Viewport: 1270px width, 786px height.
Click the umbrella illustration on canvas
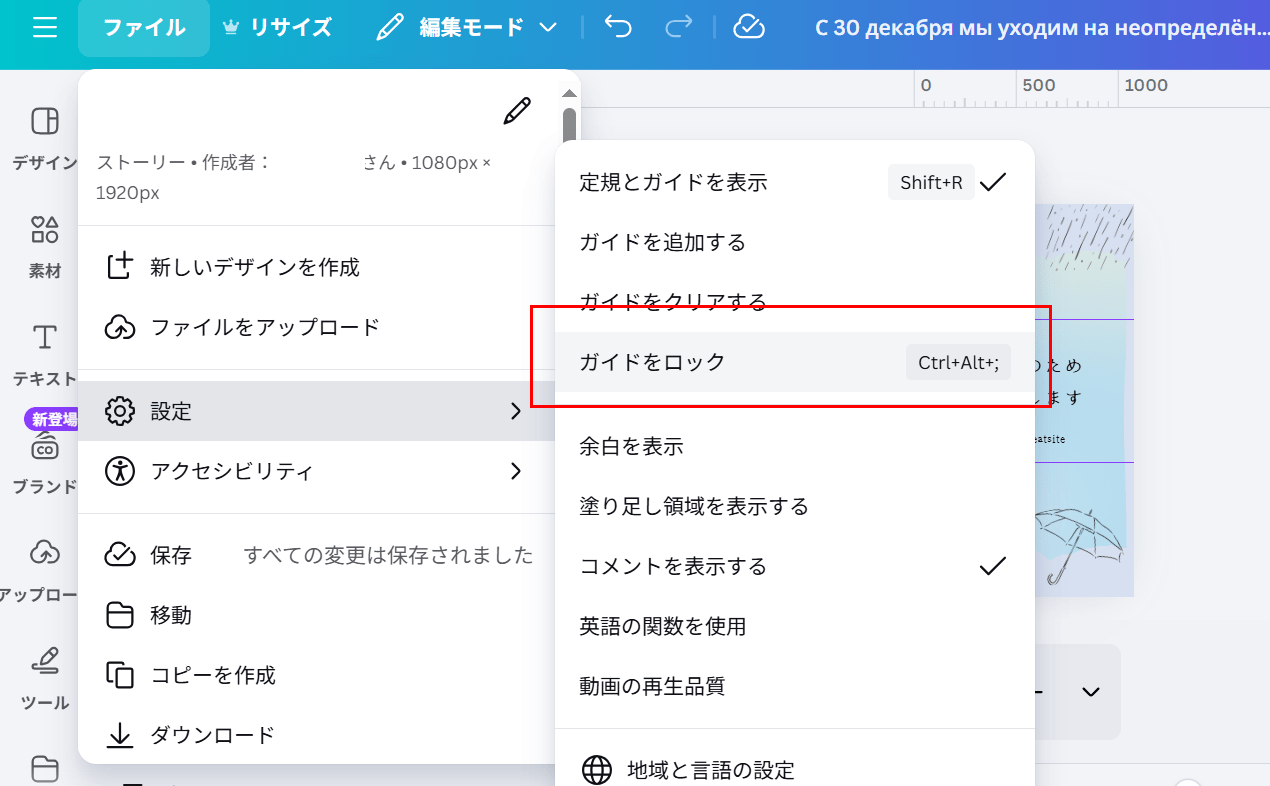click(1077, 544)
